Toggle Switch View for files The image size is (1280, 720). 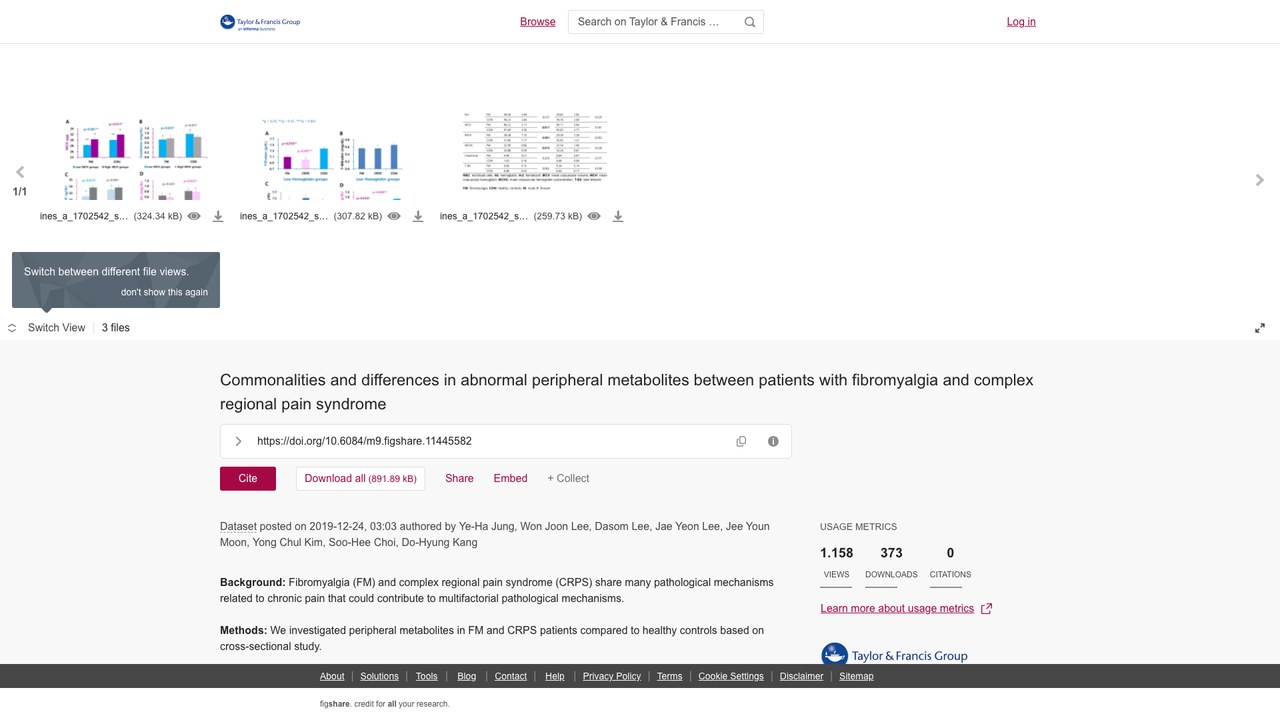tap(47, 328)
